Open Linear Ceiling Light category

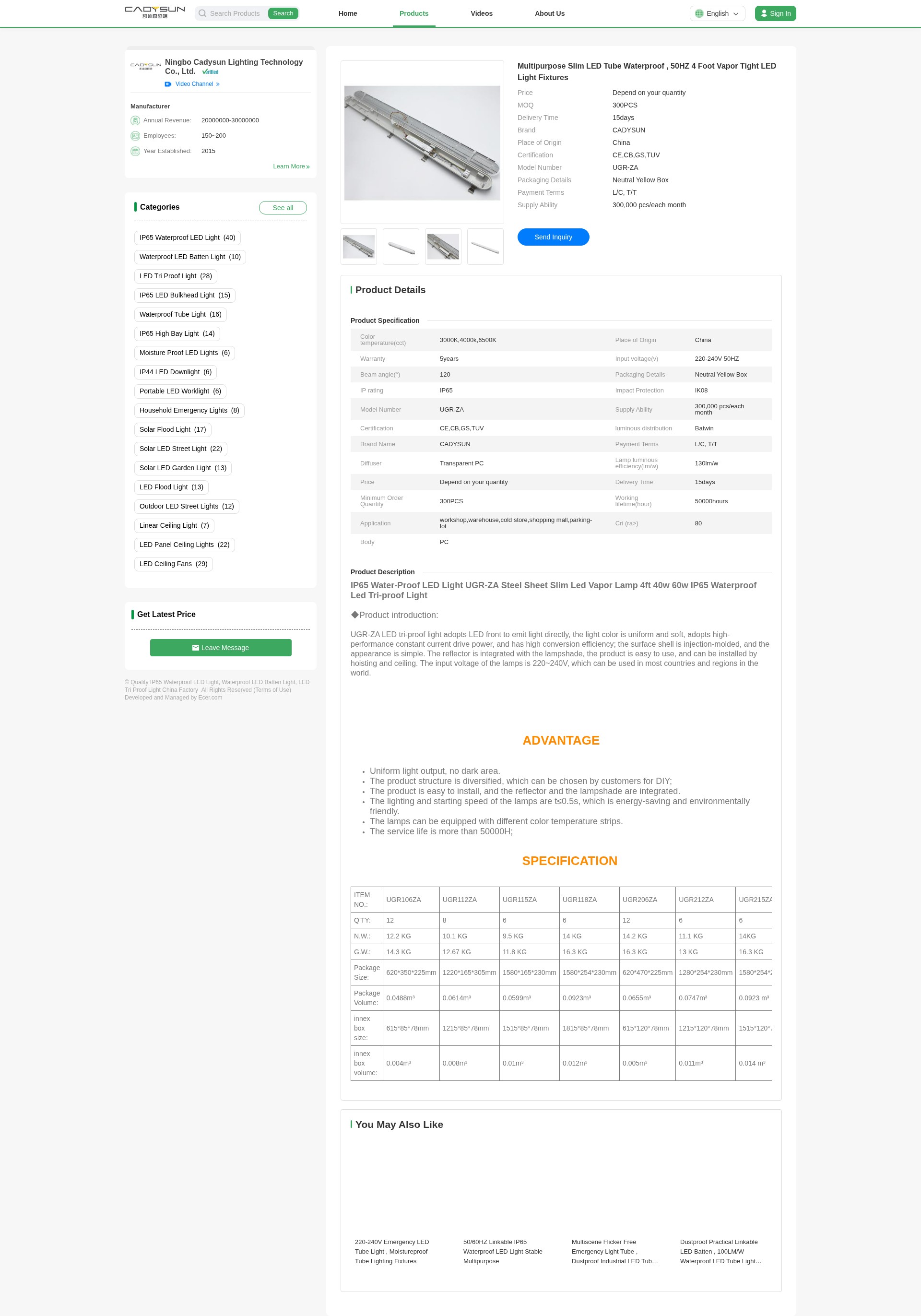[174, 526]
